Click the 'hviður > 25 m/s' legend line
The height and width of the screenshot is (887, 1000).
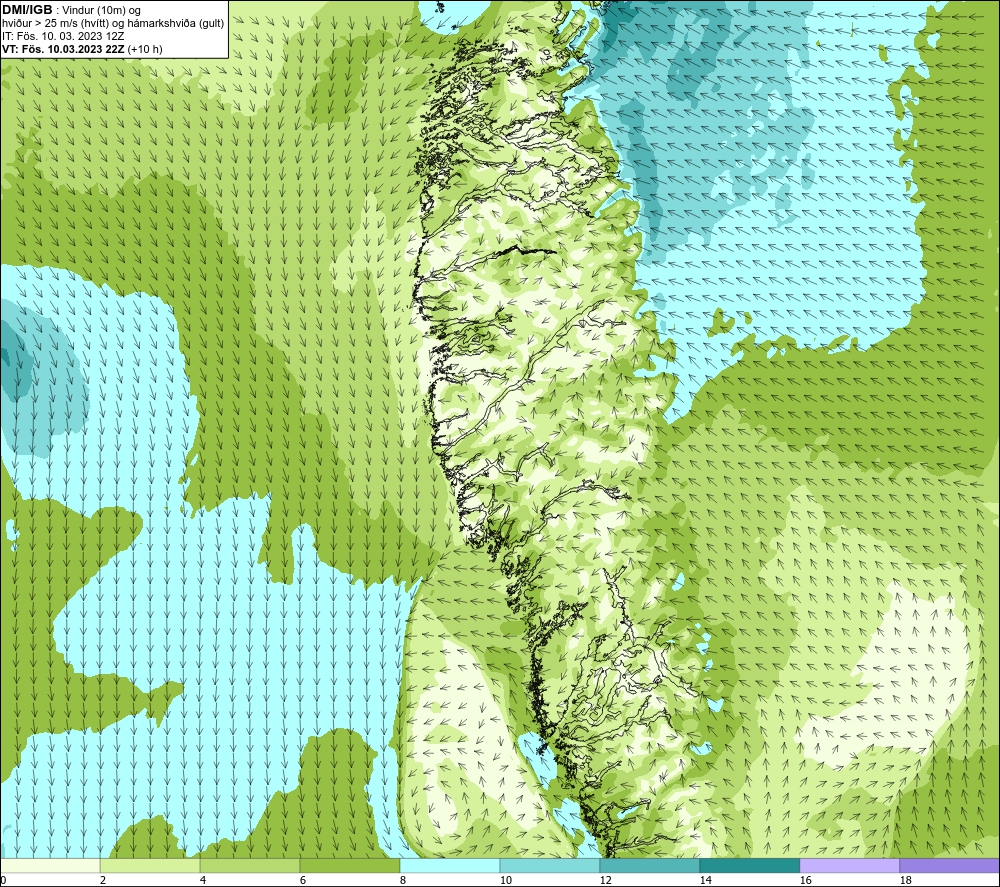point(113,24)
